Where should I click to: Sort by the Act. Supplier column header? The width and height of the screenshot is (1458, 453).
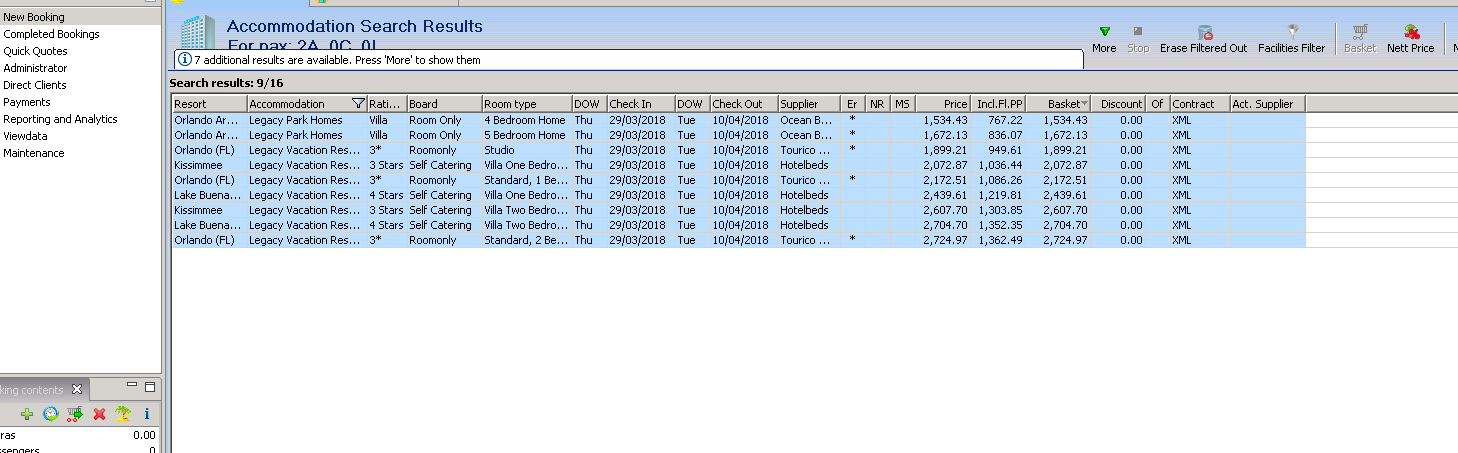pyautogui.click(x=1267, y=104)
